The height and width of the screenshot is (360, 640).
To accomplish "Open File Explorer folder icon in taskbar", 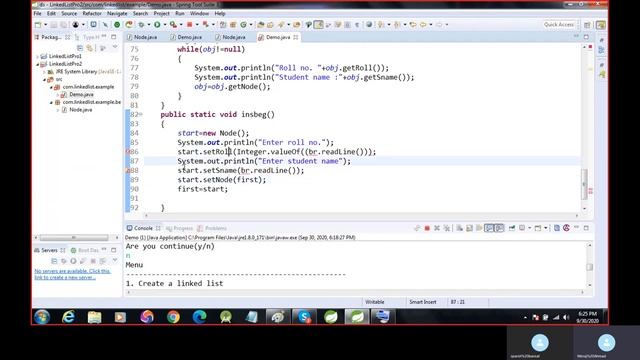I will (94, 317).
